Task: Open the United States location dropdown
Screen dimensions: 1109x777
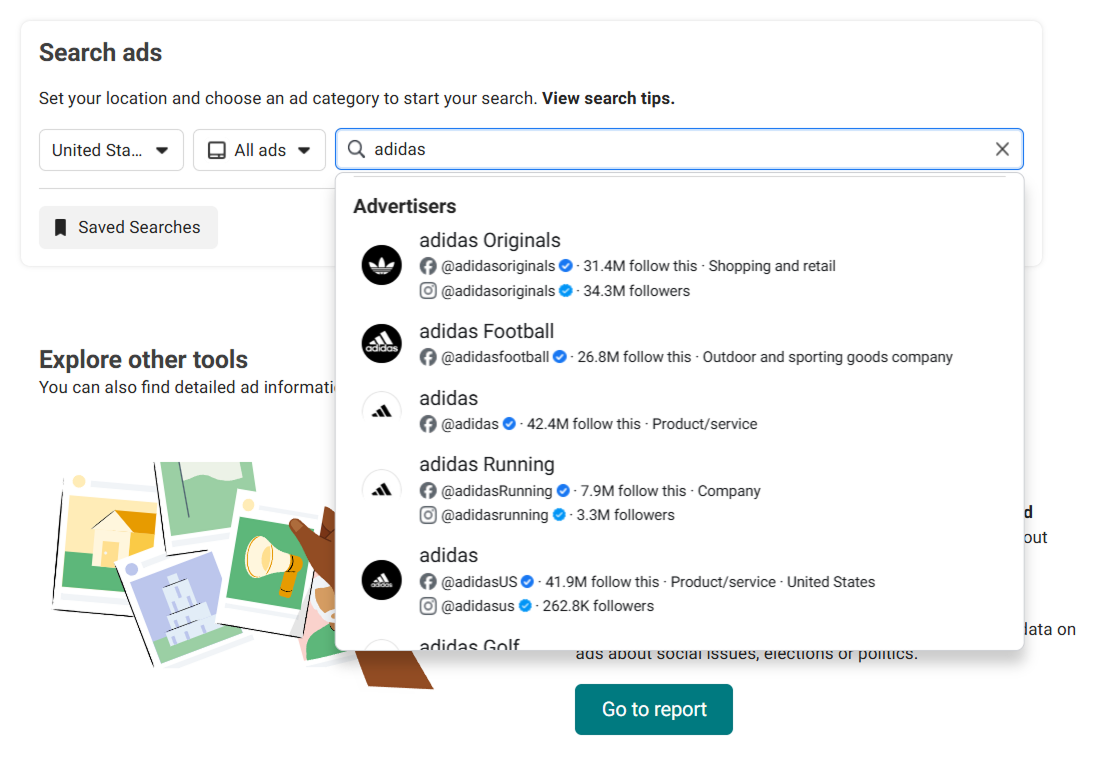Action: click(111, 150)
